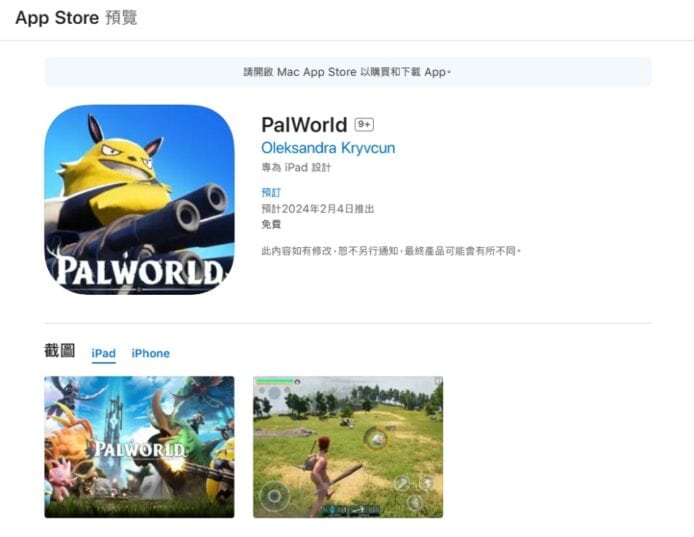Viewport: 694px width, 537px height.
Task: Select the 預計2024年2月4日推出 release date text
Action: pos(318,209)
